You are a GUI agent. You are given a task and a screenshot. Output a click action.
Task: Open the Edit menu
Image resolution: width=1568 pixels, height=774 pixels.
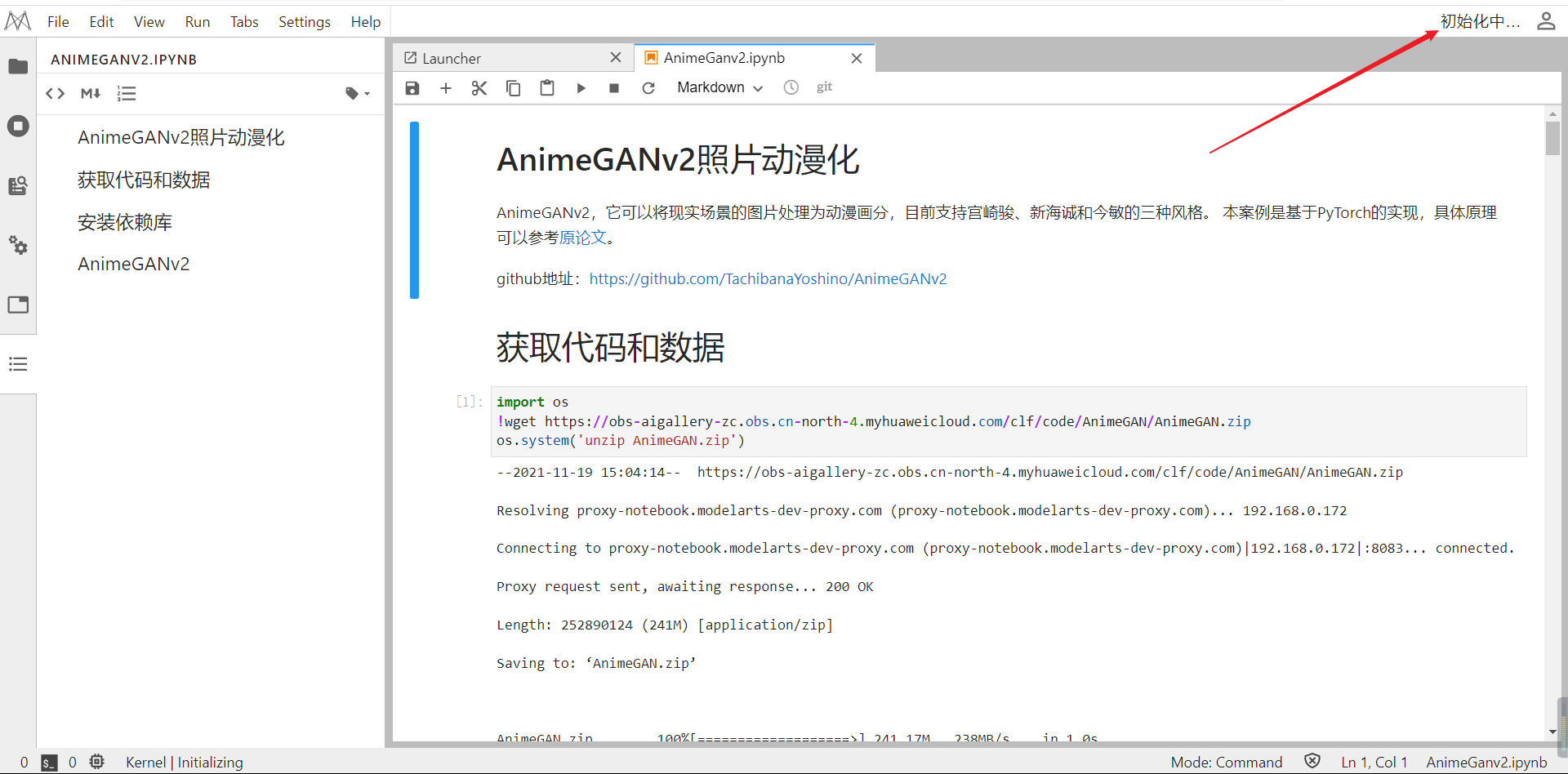click(x=101, y=22)
